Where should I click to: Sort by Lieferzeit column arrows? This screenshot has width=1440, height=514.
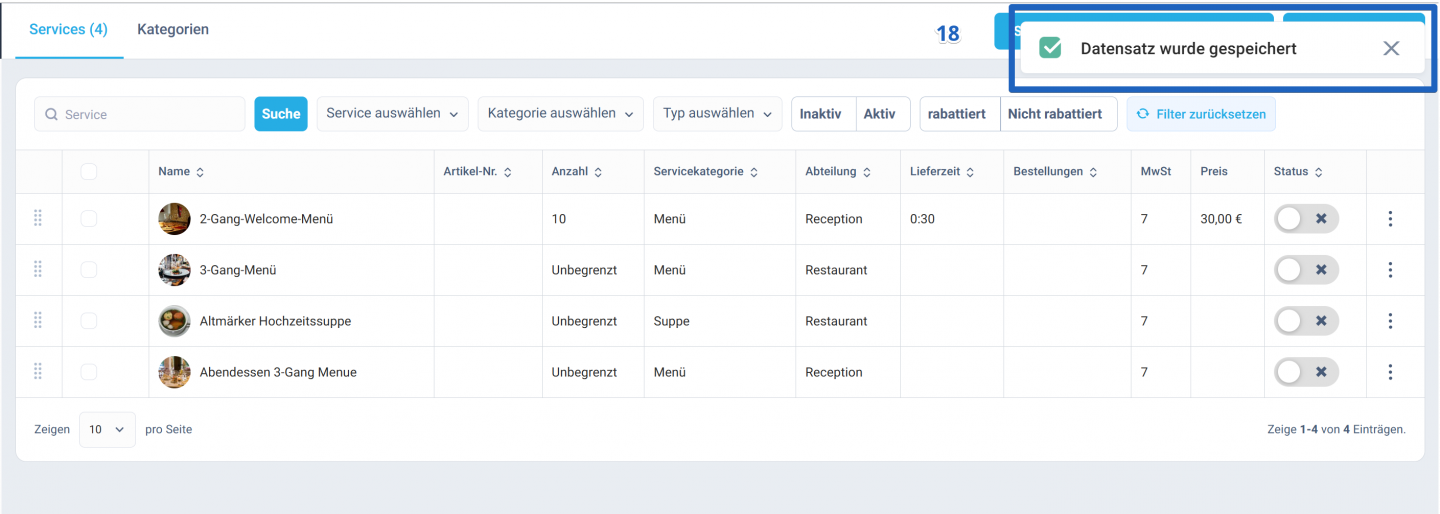[970, 172]
